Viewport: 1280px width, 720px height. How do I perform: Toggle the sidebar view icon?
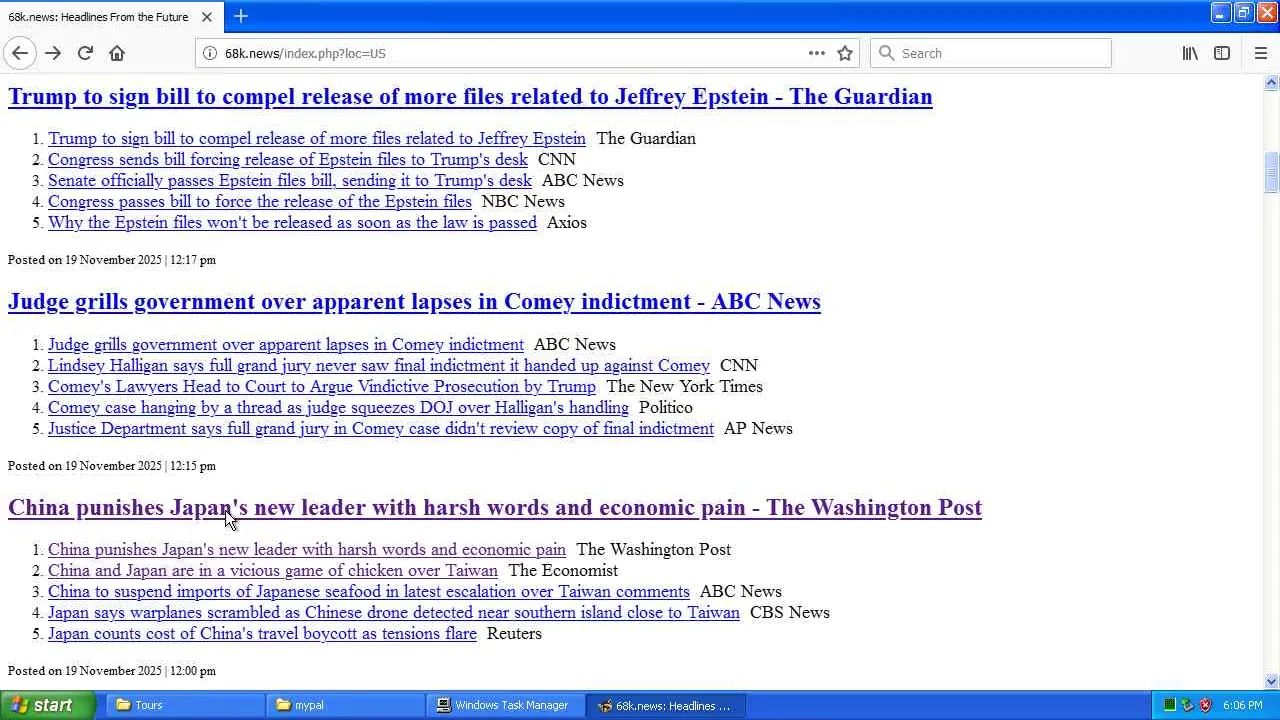(x=1222, y=53)
